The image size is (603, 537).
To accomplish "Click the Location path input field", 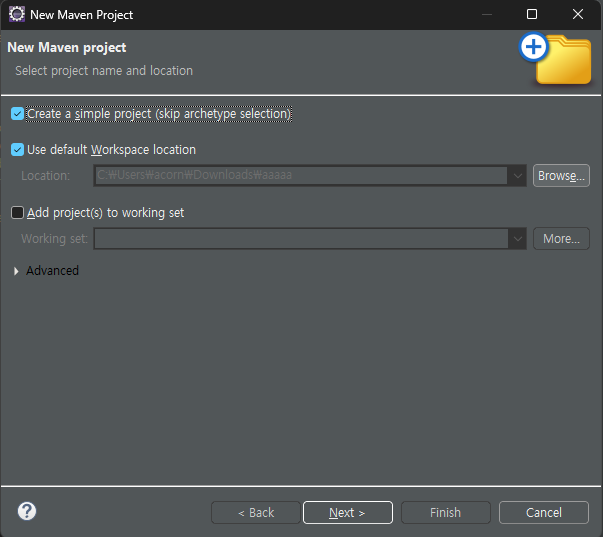I will point(301,176).
